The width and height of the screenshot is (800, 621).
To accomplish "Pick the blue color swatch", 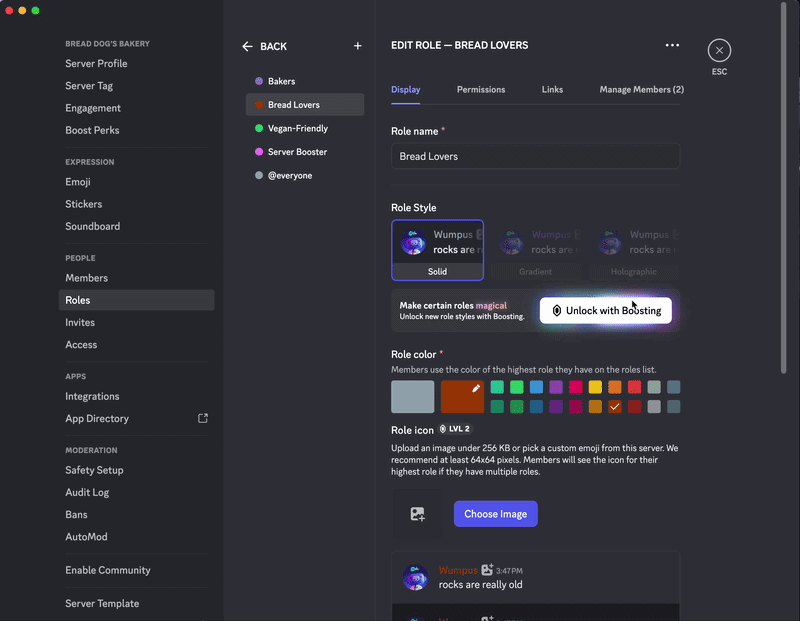I will (536, 387).
